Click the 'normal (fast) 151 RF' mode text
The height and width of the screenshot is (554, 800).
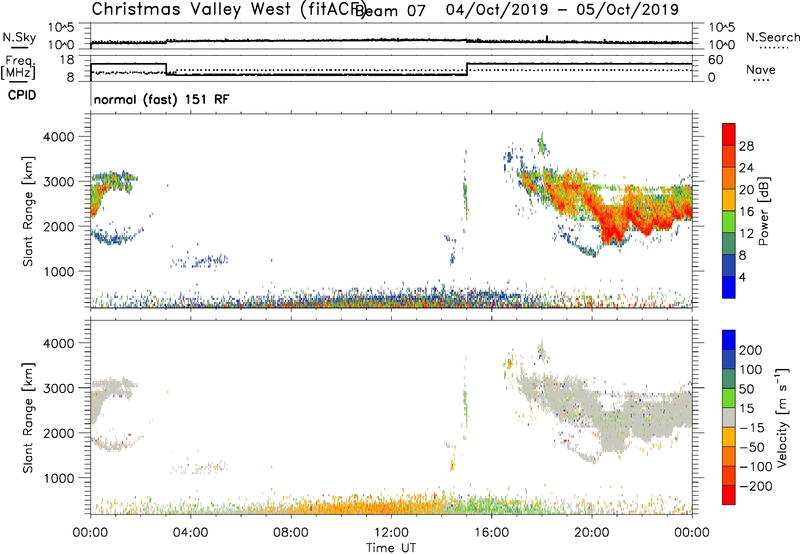point(161,99)
